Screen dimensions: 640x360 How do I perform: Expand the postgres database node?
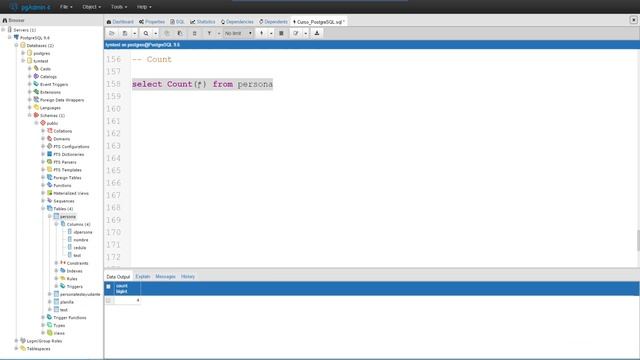[23, 53]
